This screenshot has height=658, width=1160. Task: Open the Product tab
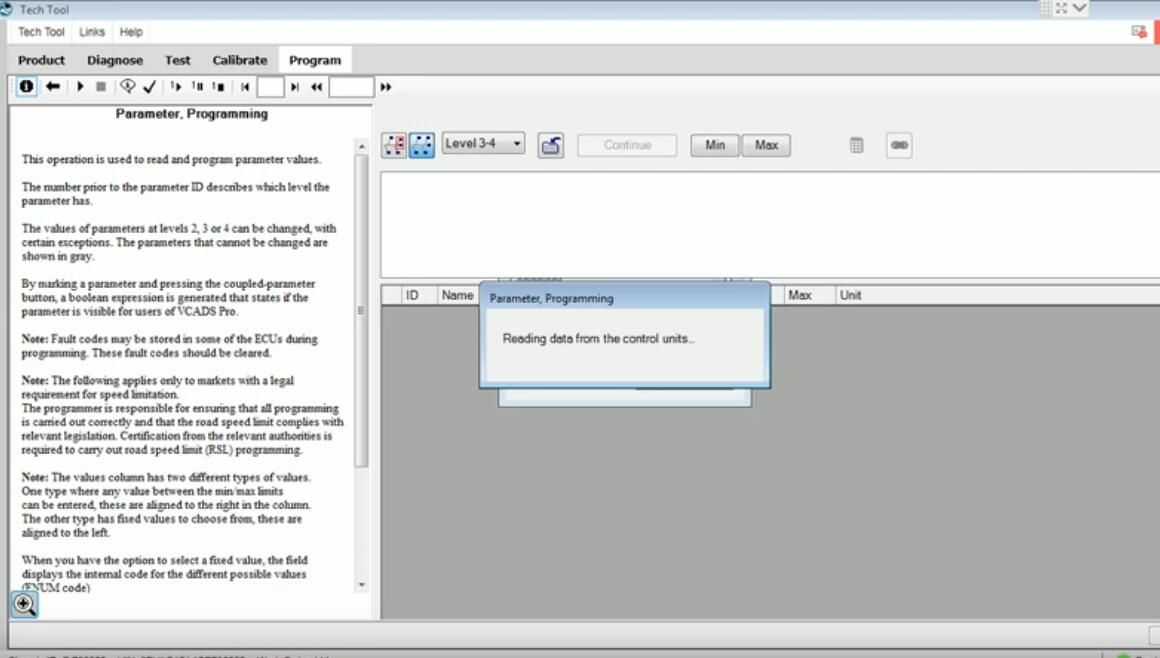click(41, 60)
